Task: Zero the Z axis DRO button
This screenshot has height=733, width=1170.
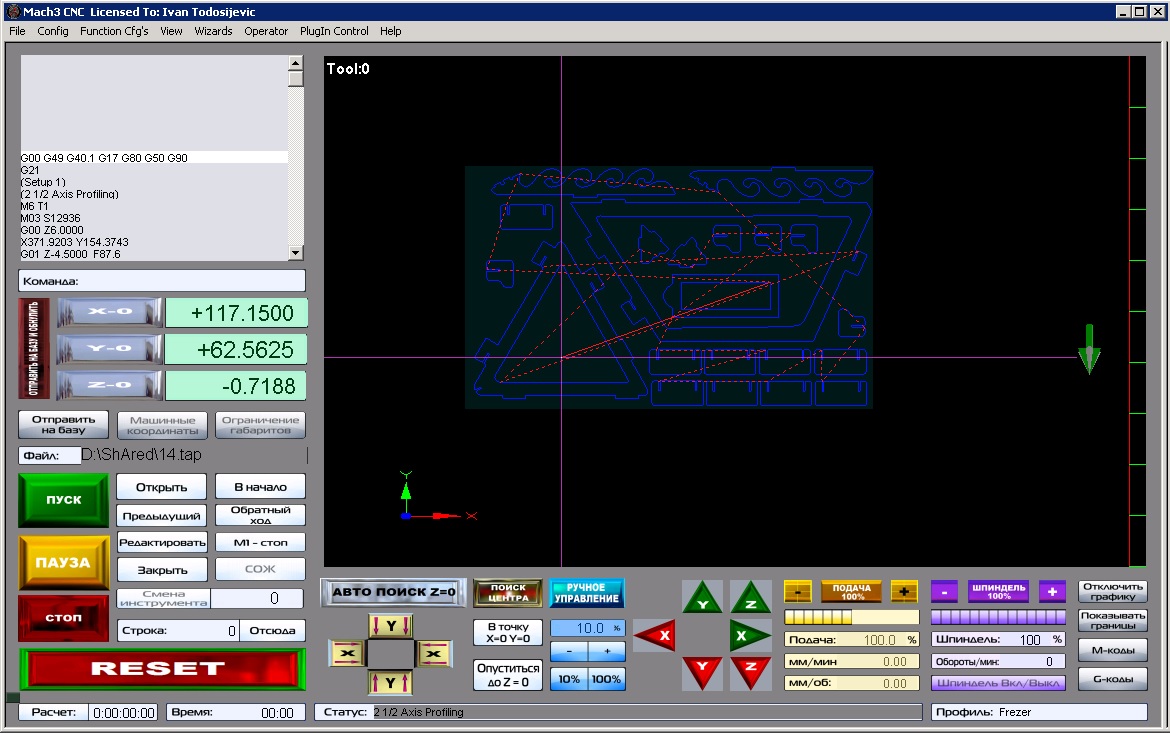Action: 109,385
